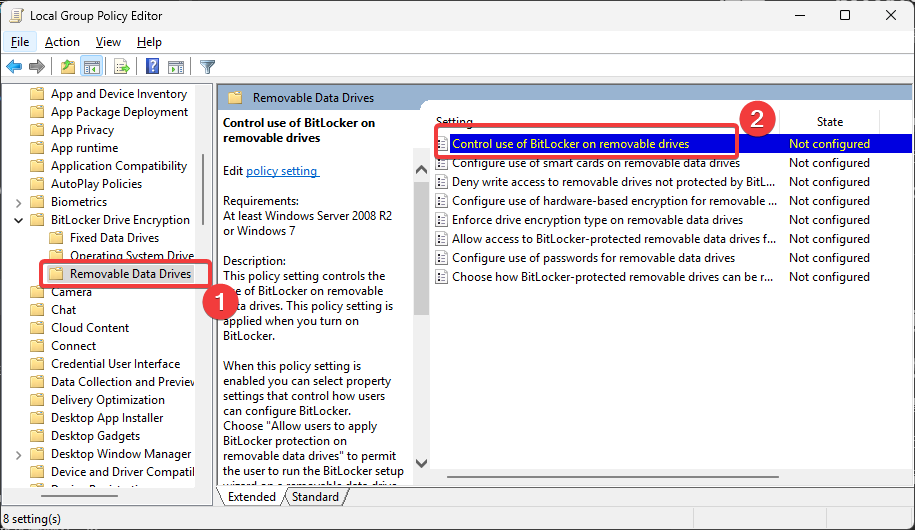Select Desktop App Installer folder

(x=107, y=419)
